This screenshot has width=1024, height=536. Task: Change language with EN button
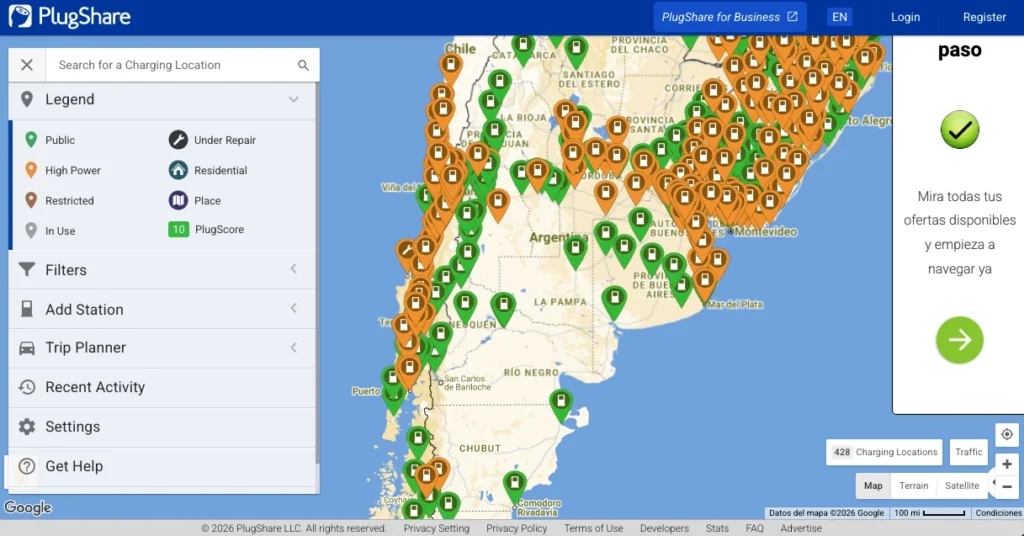tap(839, 17)
